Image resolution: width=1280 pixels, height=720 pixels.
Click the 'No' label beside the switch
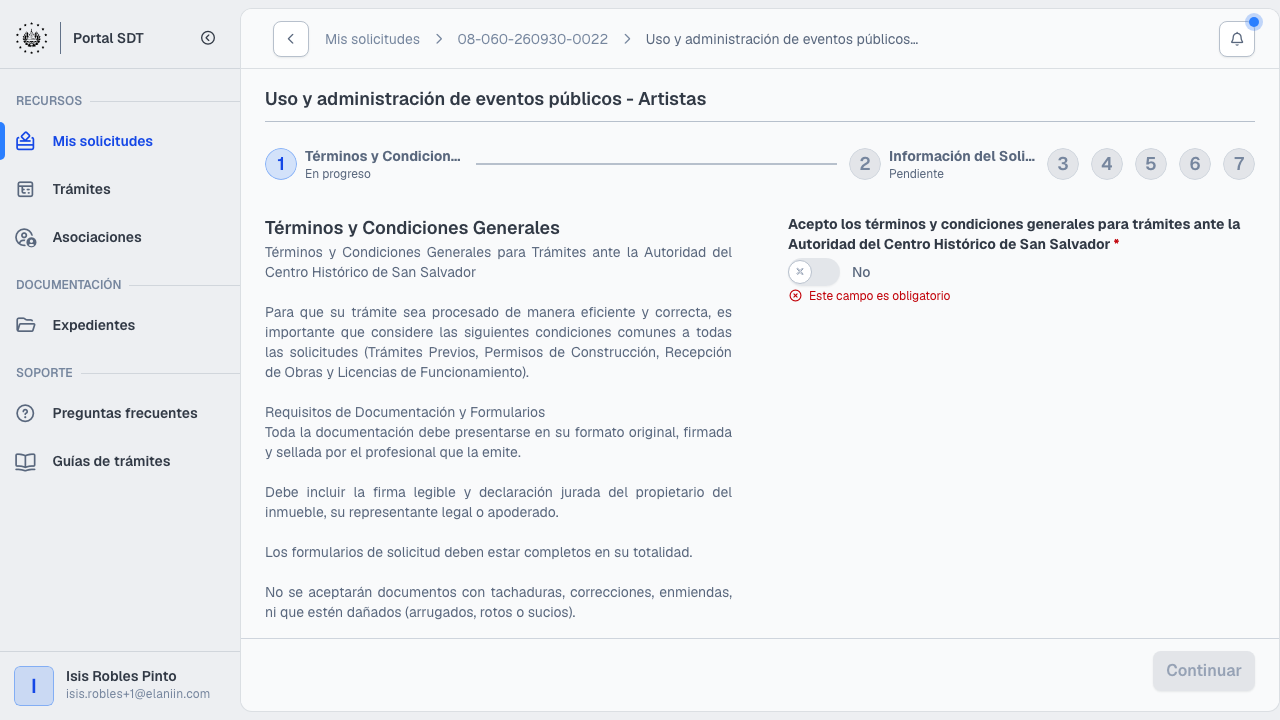coord(861,272)
